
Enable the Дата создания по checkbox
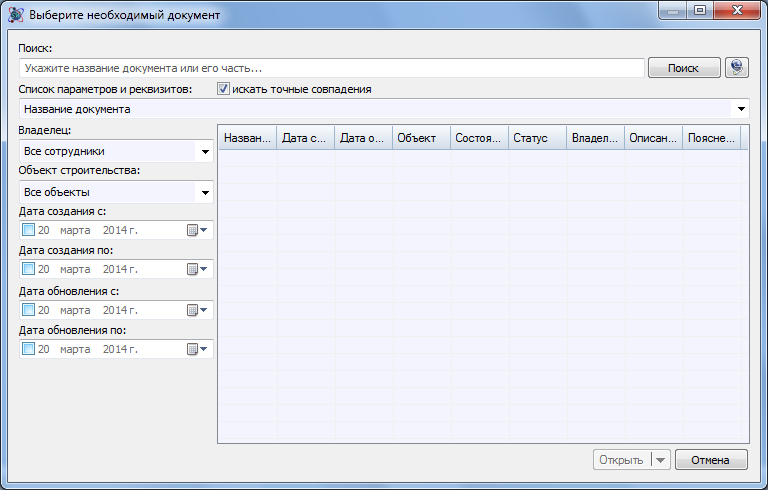click(28, 269)
